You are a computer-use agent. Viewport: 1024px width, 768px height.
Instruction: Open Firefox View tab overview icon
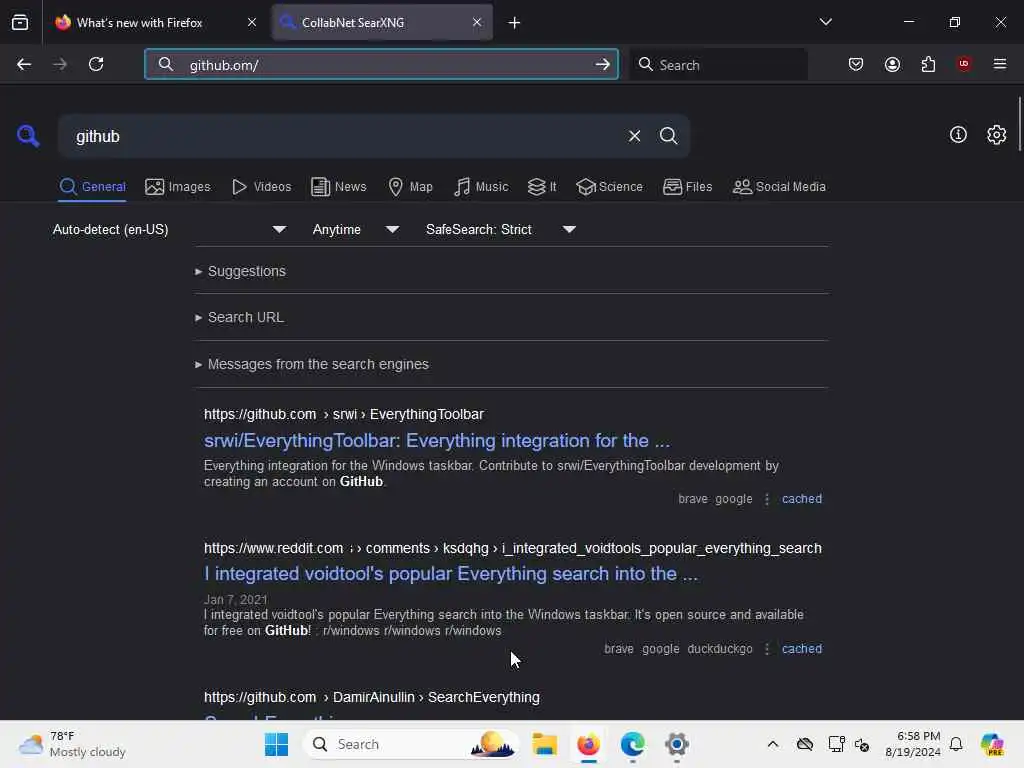pos(20,22)
